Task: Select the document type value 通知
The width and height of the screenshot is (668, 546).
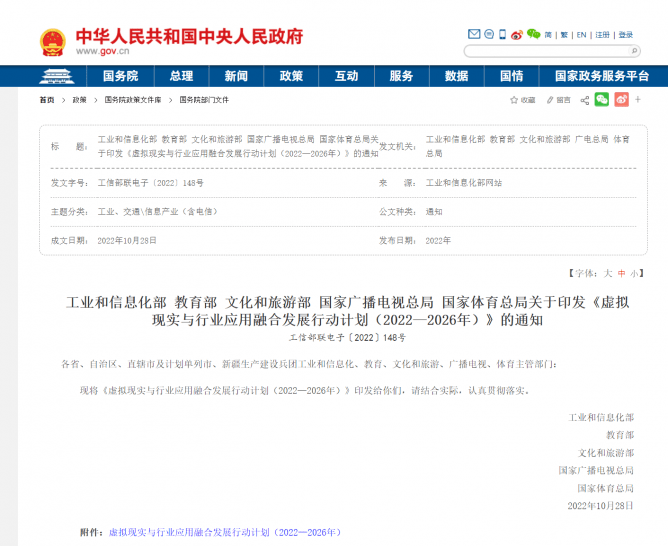Action: point(434,212)
